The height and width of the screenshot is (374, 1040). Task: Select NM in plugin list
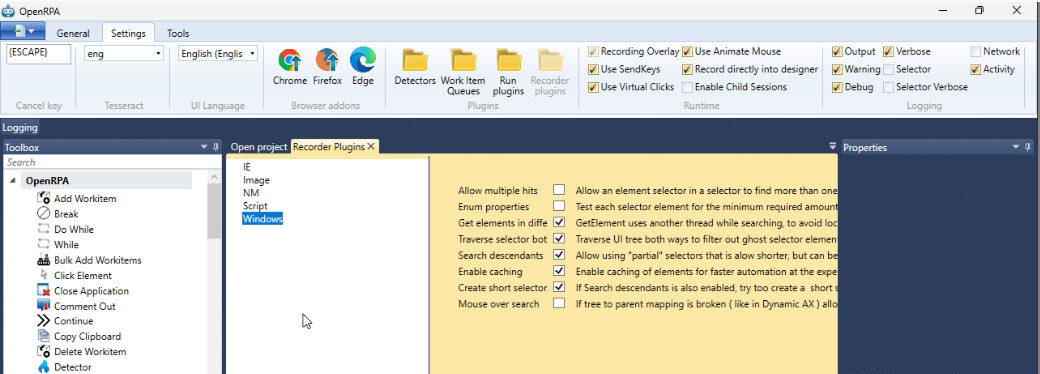click(251, 193)
